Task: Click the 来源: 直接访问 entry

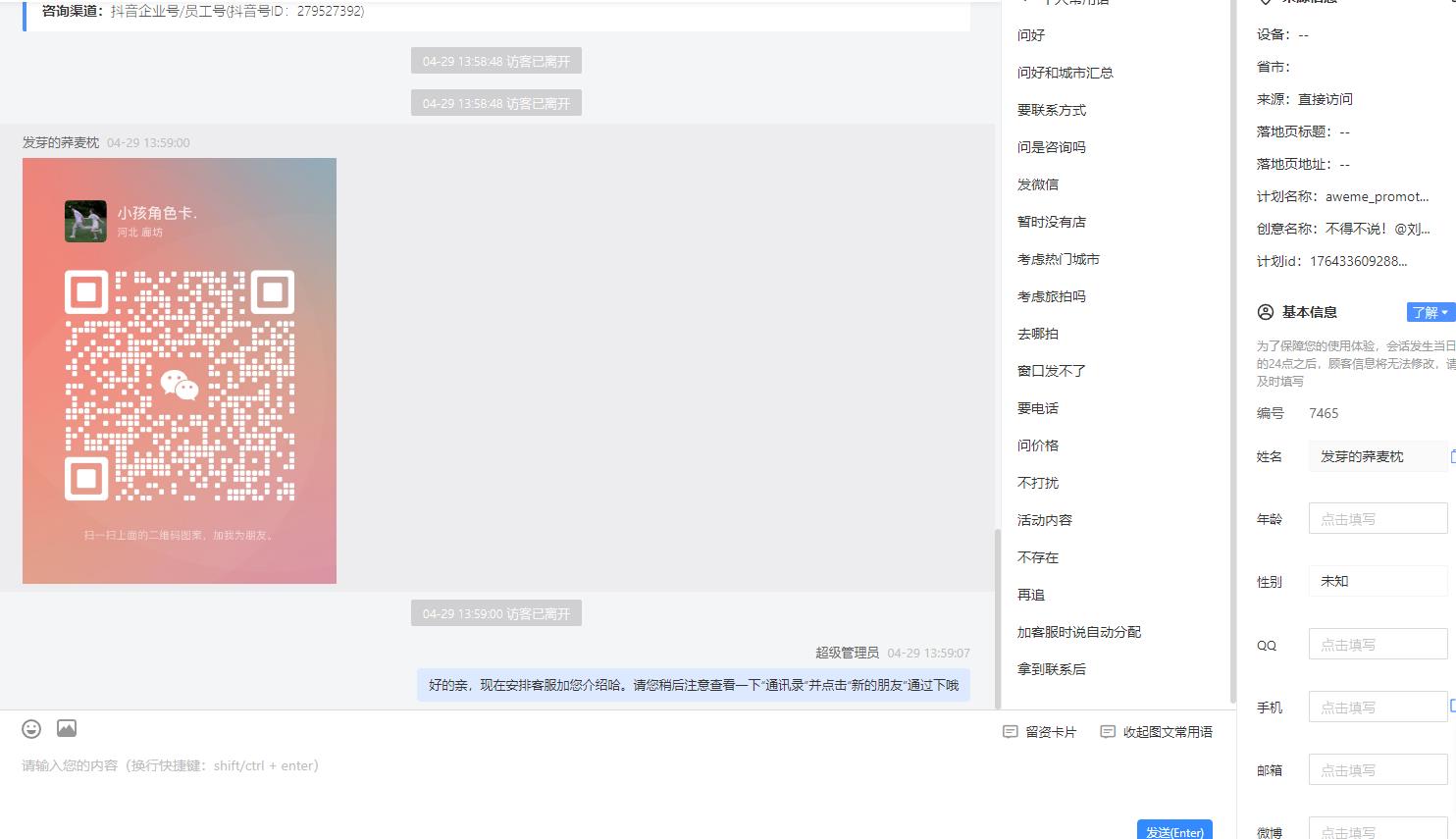Action: 1305,99
